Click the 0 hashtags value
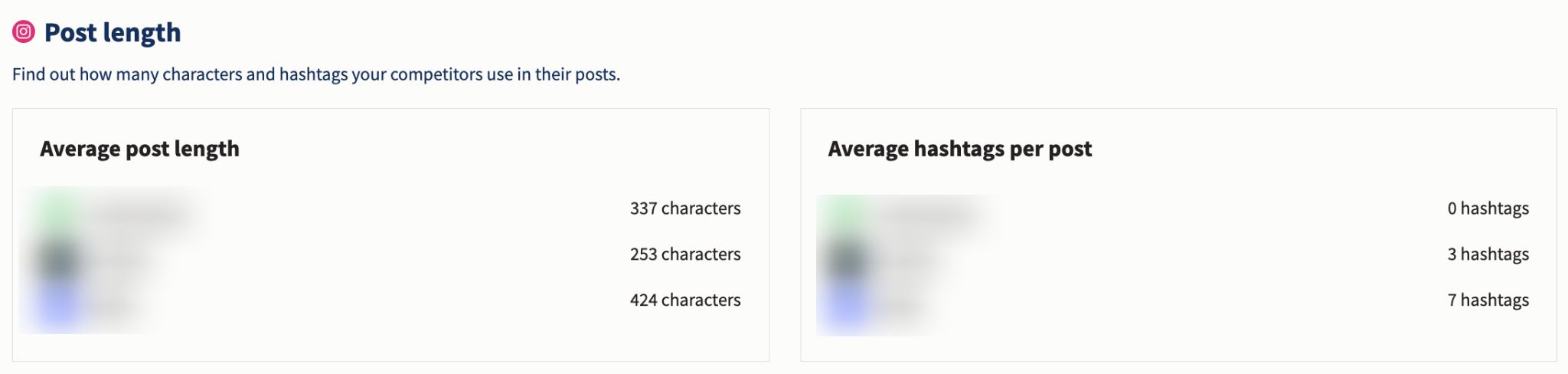Viewport: 1568px width, 374px height. click(1488, 208)
